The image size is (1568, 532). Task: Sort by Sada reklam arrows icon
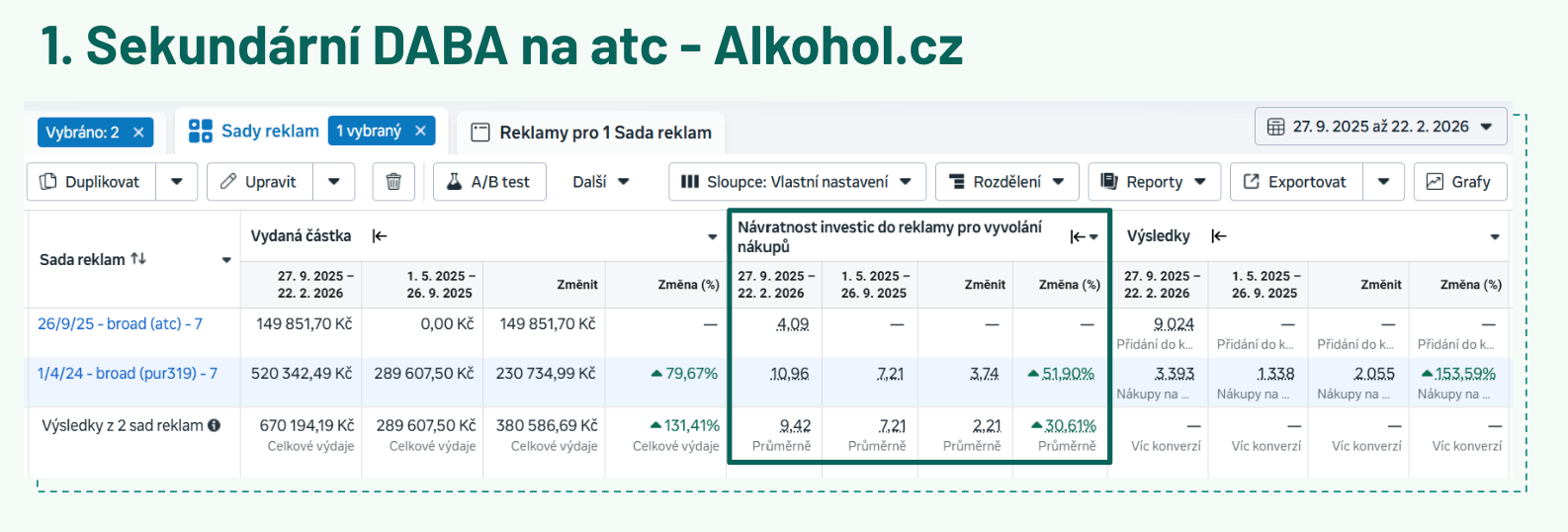coord(138,259)
